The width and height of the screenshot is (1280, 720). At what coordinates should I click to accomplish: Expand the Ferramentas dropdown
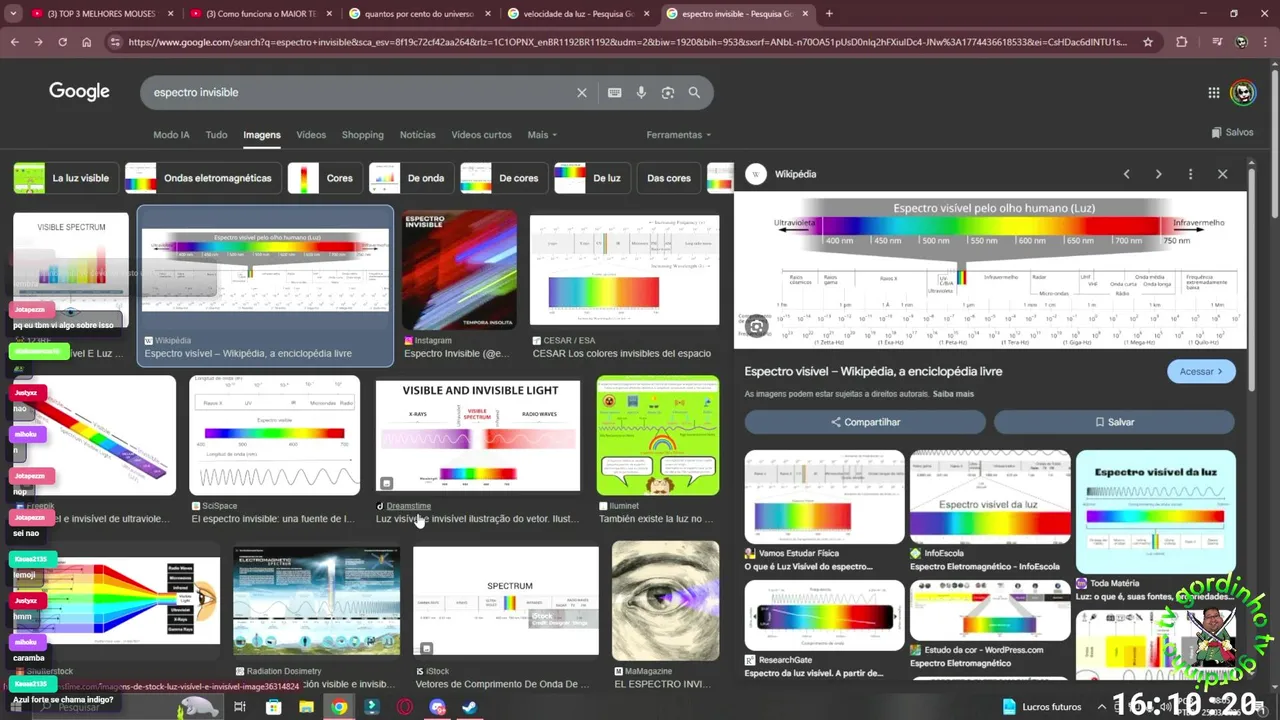[679, 135]
